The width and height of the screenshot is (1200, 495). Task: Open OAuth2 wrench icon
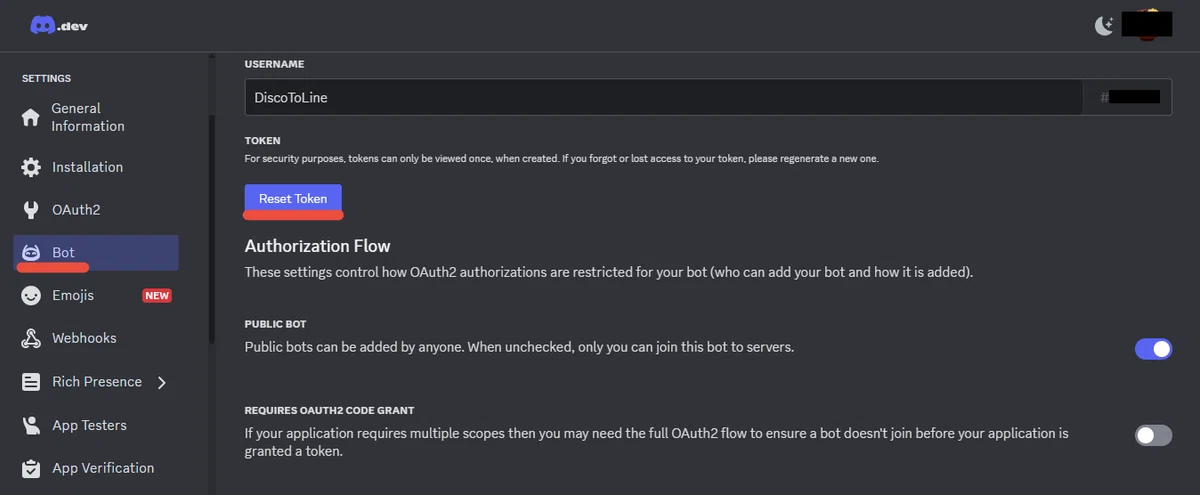coord(31,210)
